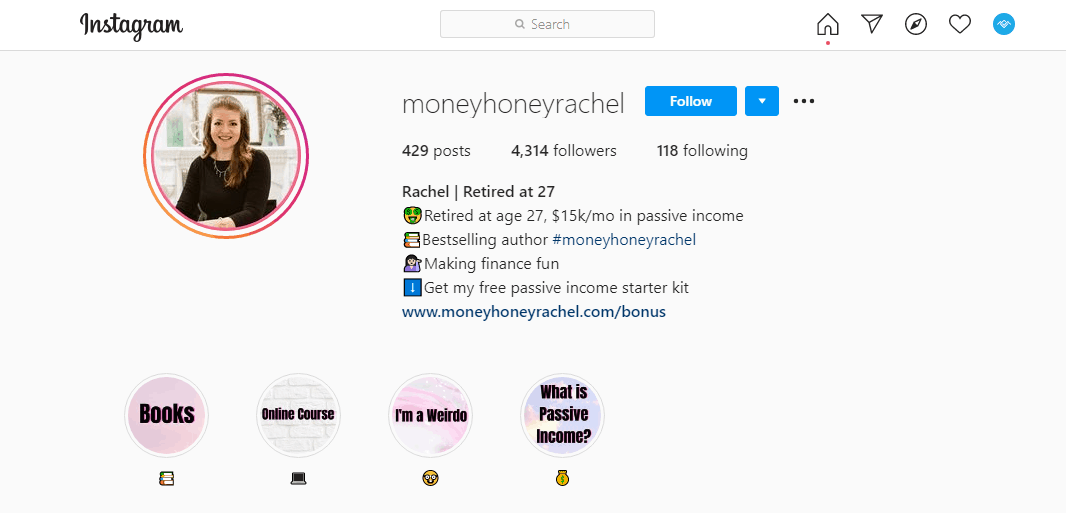Open direct messages paper plane icon
The width and height of the screenshot is (1066, 513).
(872, 24)
